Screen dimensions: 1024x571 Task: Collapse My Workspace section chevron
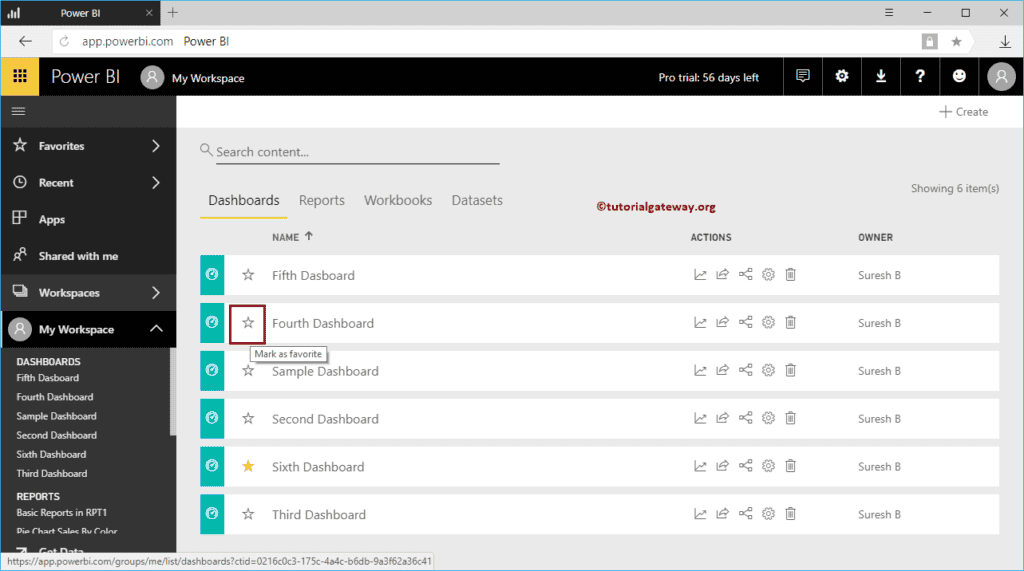tap(156, 329)
